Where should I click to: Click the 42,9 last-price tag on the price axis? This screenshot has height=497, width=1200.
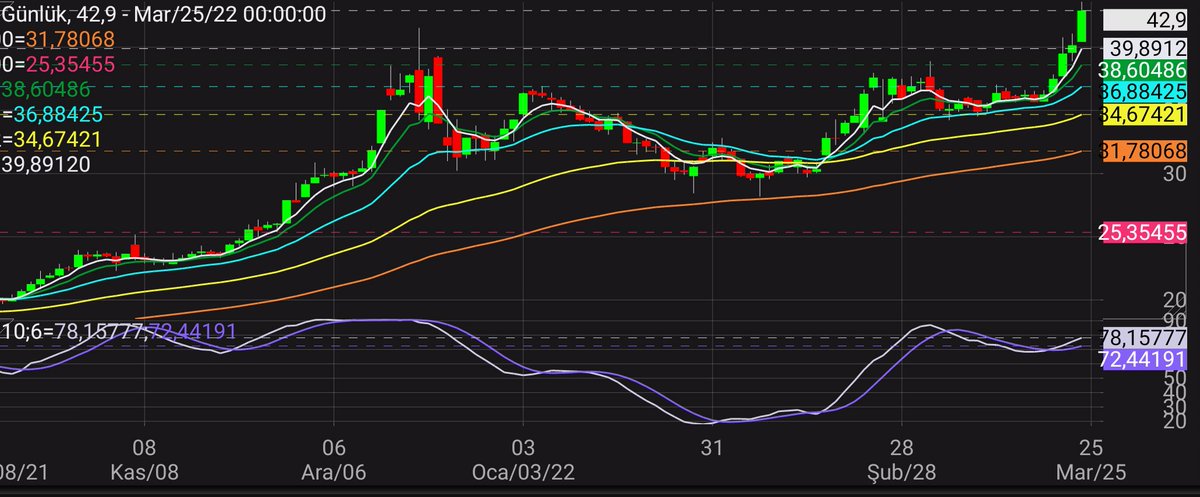point(1143,20)
